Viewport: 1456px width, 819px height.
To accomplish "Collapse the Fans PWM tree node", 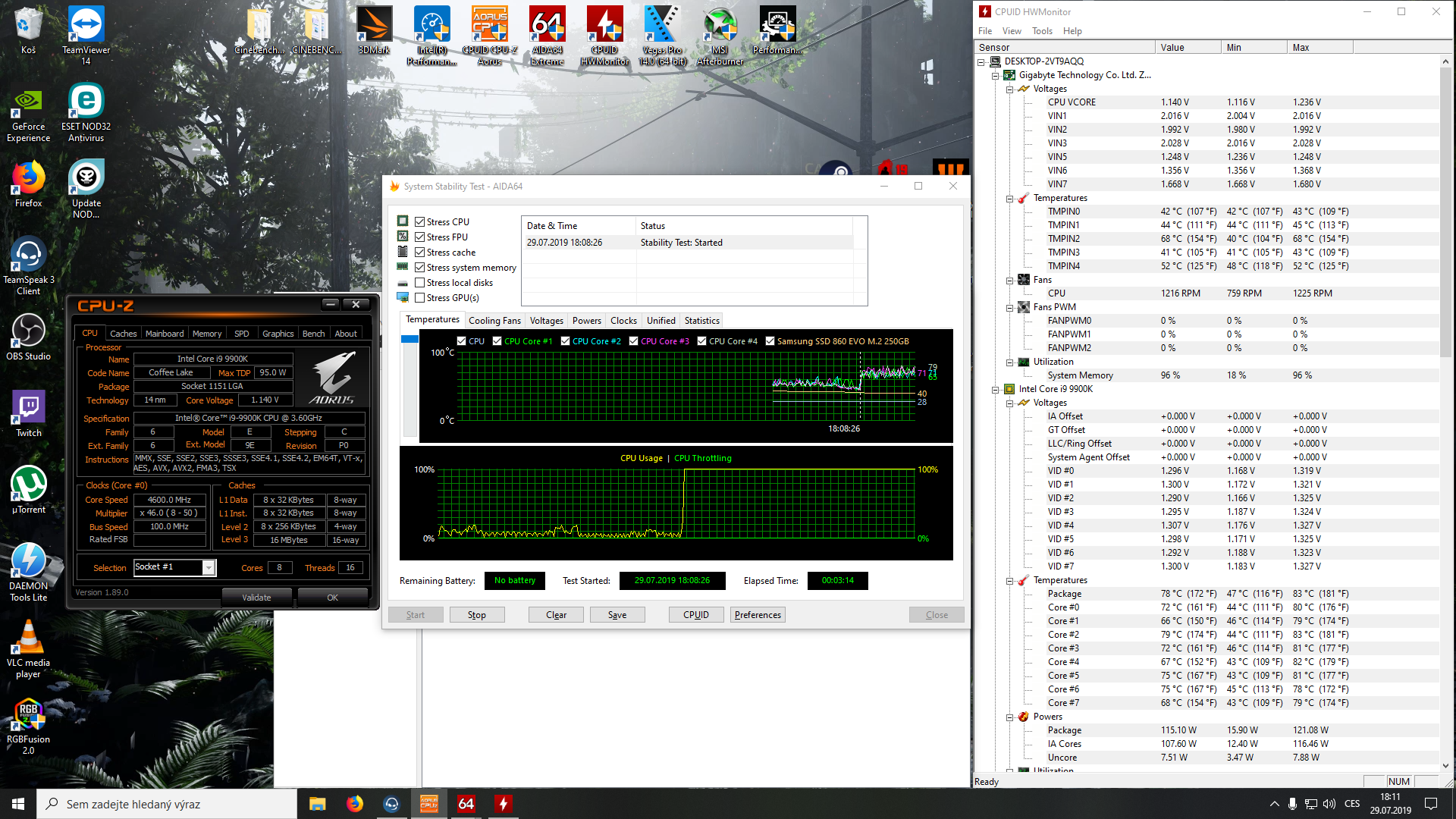I will 1010,308.
